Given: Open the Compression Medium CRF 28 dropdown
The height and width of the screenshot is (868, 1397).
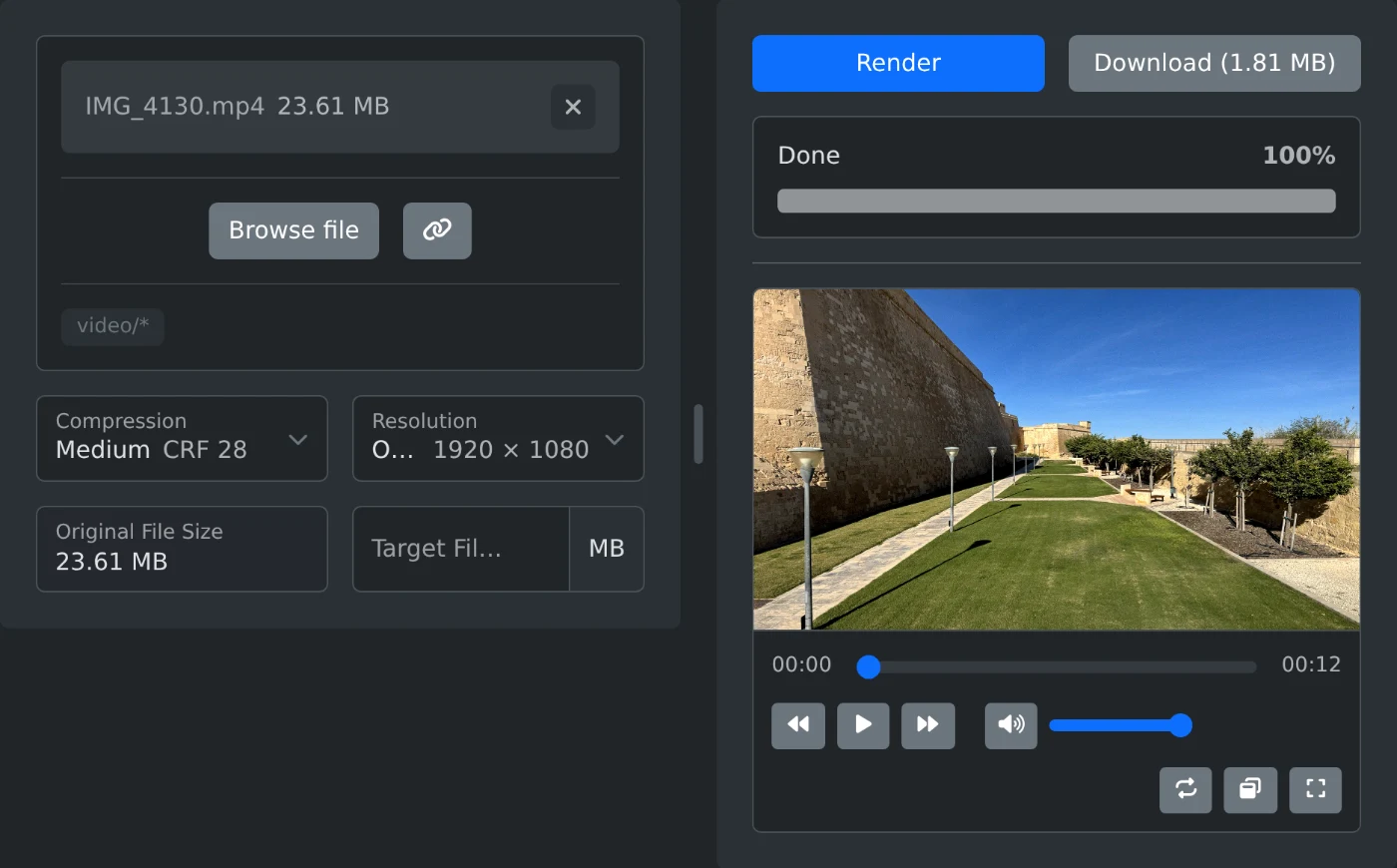Looking at the screenshot, I should [x=182, y=438].
